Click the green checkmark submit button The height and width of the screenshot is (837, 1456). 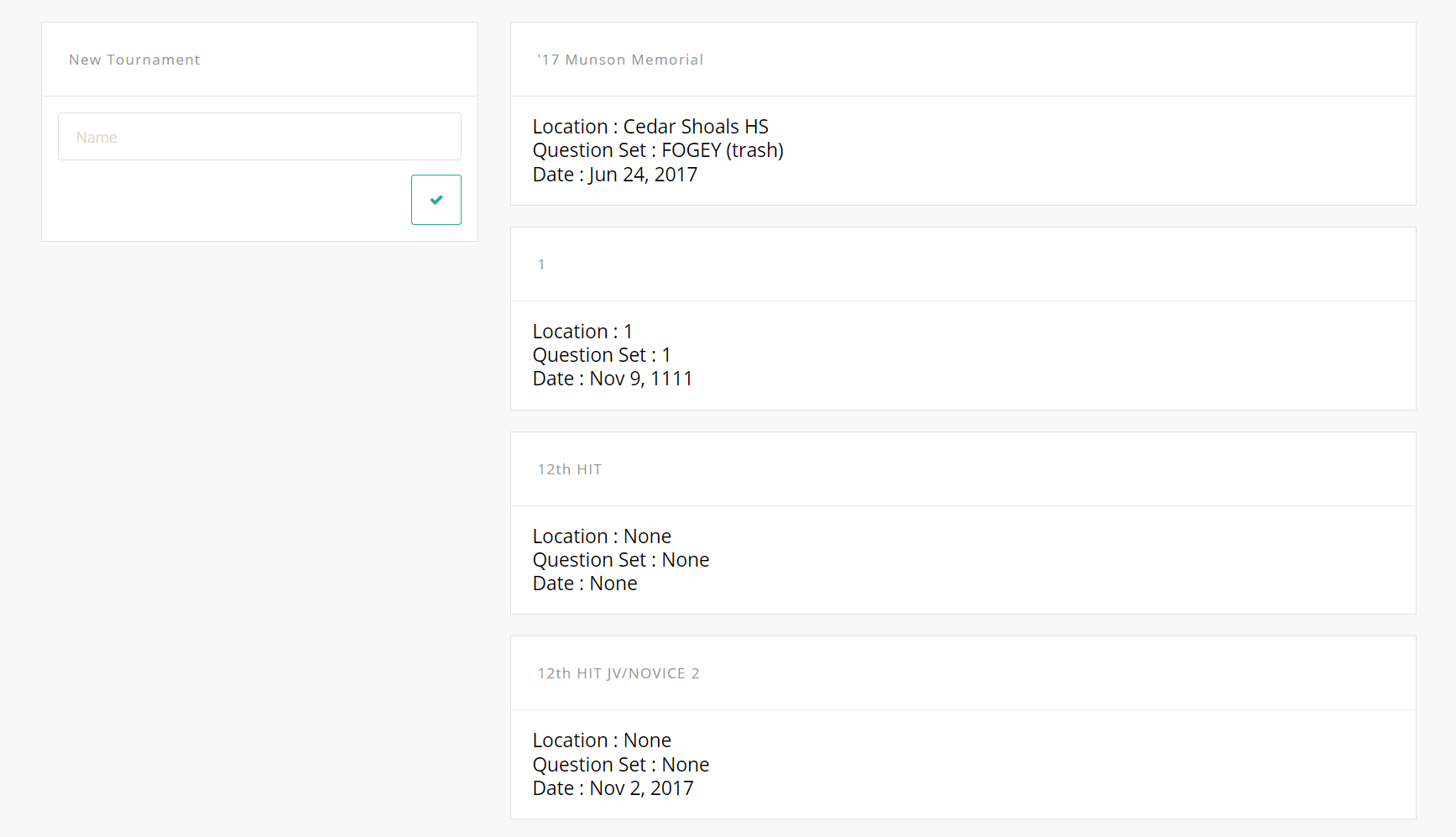coord(436,200)
